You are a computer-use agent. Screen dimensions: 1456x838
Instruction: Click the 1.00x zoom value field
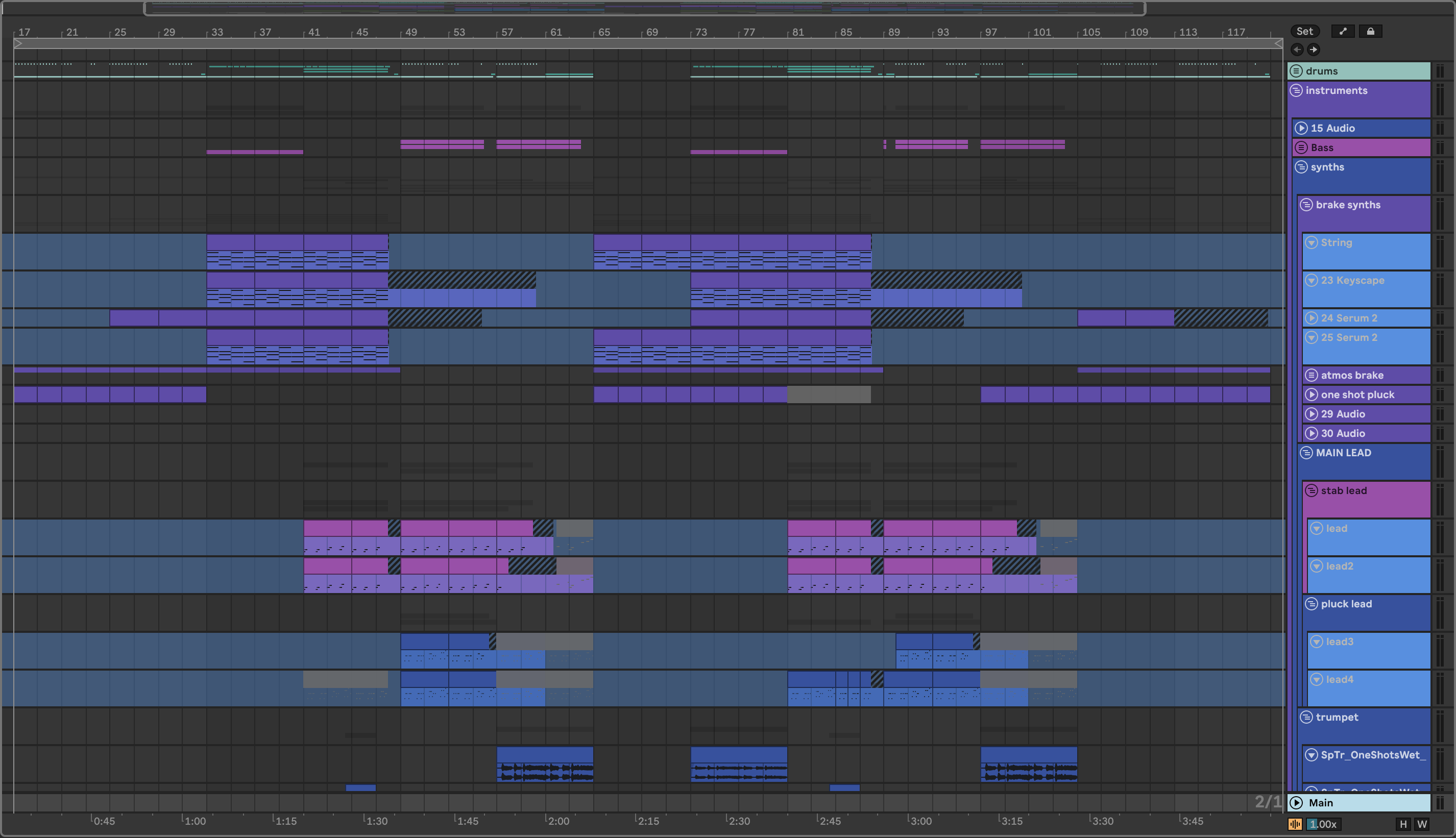pyautogui.click(x=1324, y=824)
